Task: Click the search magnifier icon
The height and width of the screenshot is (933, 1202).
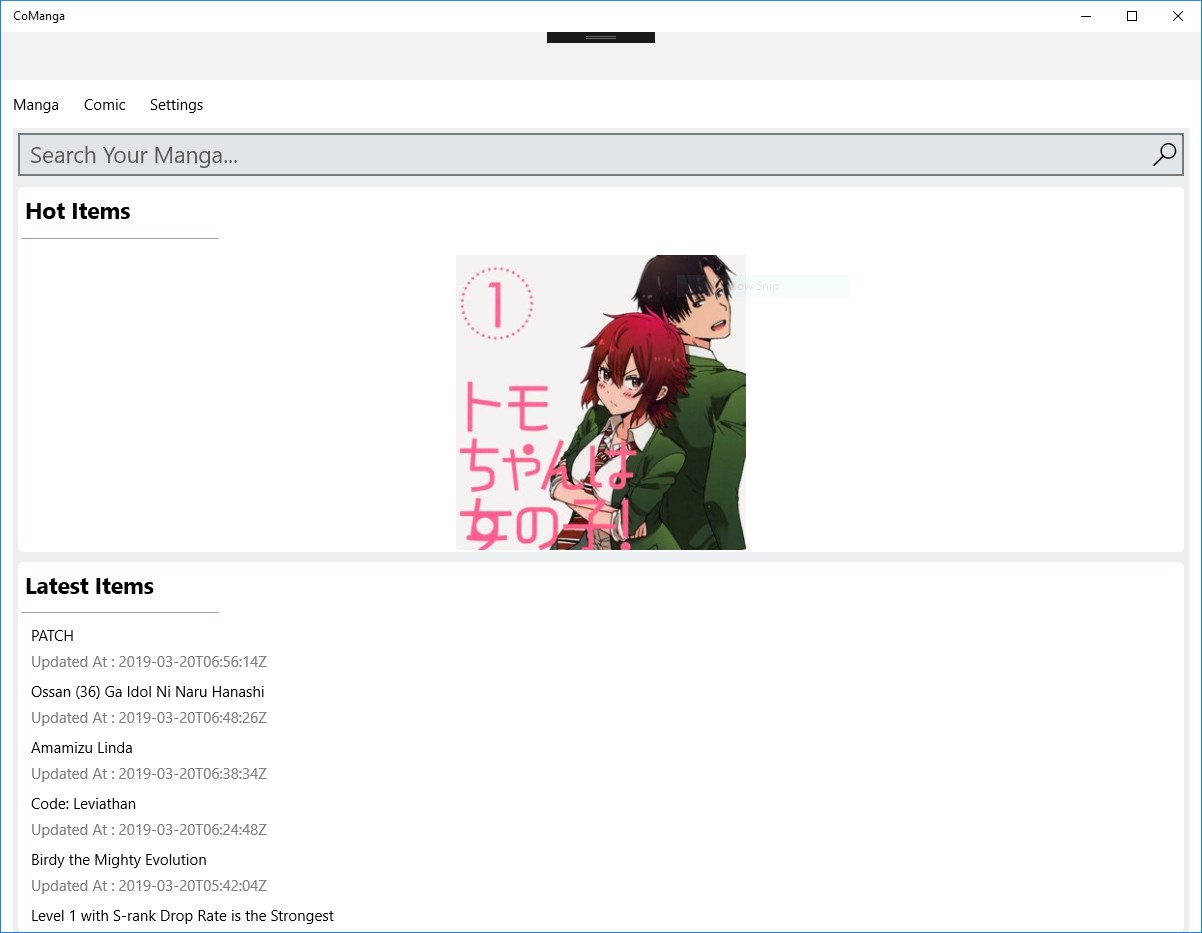Action: (x=1164, y=155)
